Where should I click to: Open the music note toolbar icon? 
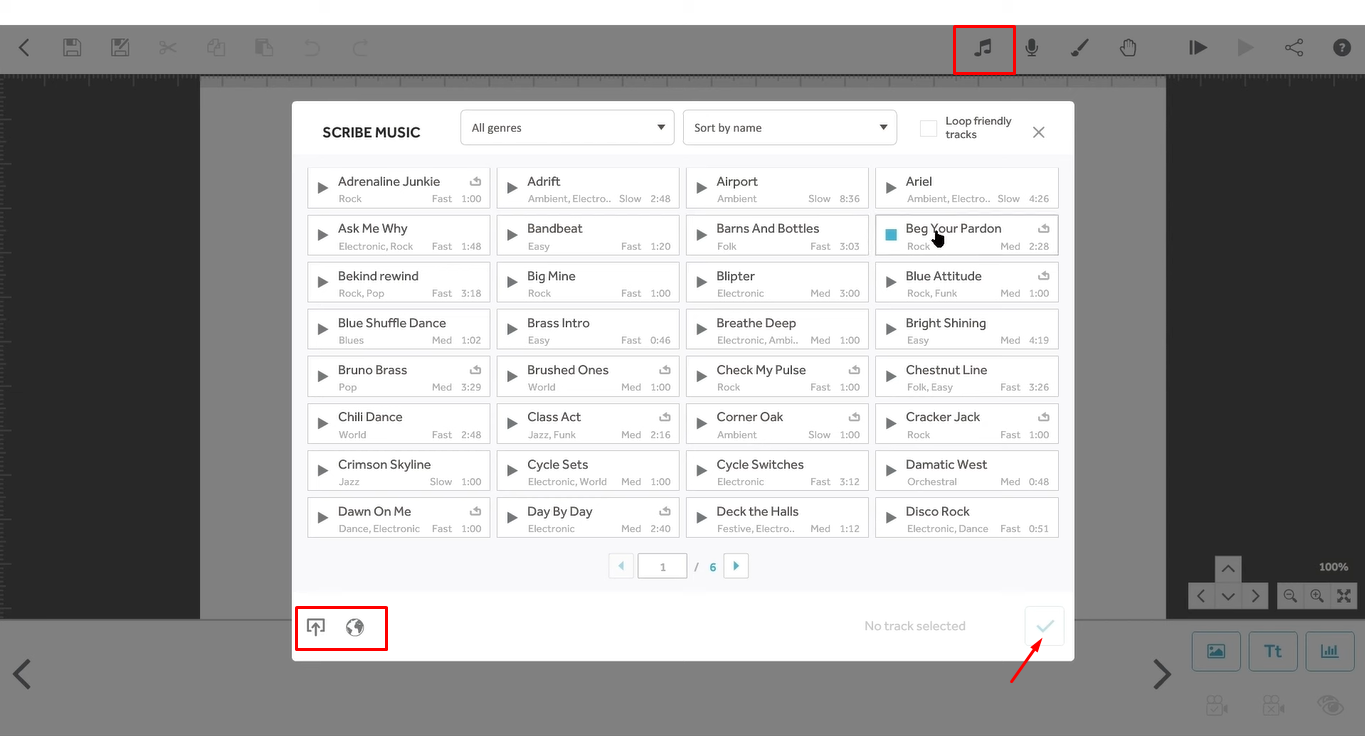[x=984, y=48]
